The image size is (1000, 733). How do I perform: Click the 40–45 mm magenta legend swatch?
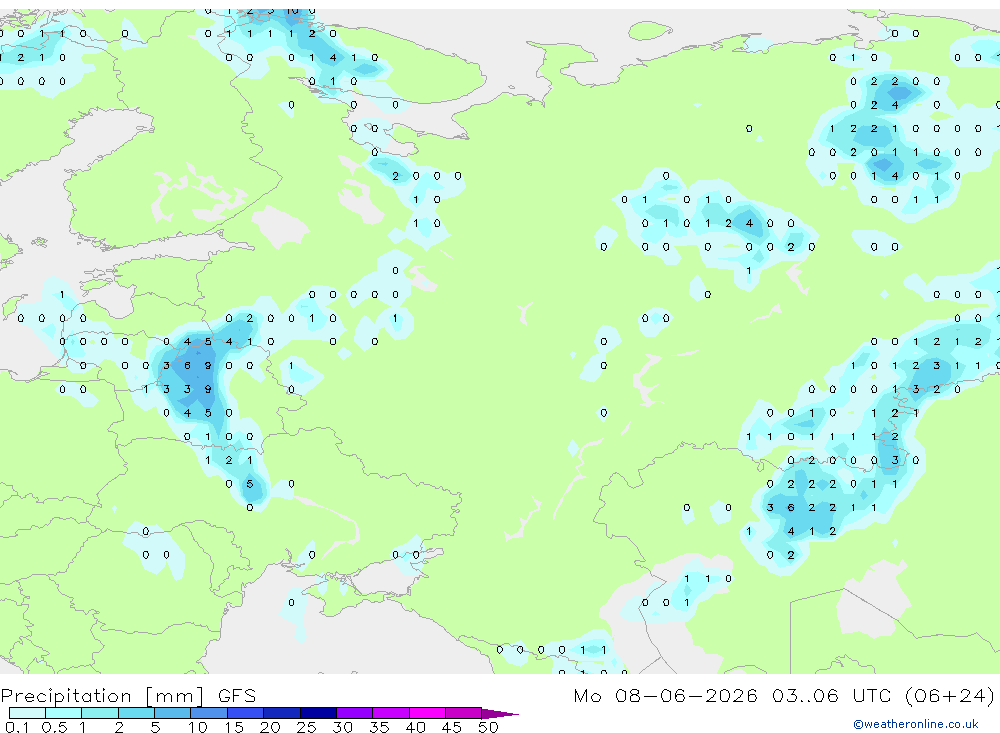(x=427, y=713)
